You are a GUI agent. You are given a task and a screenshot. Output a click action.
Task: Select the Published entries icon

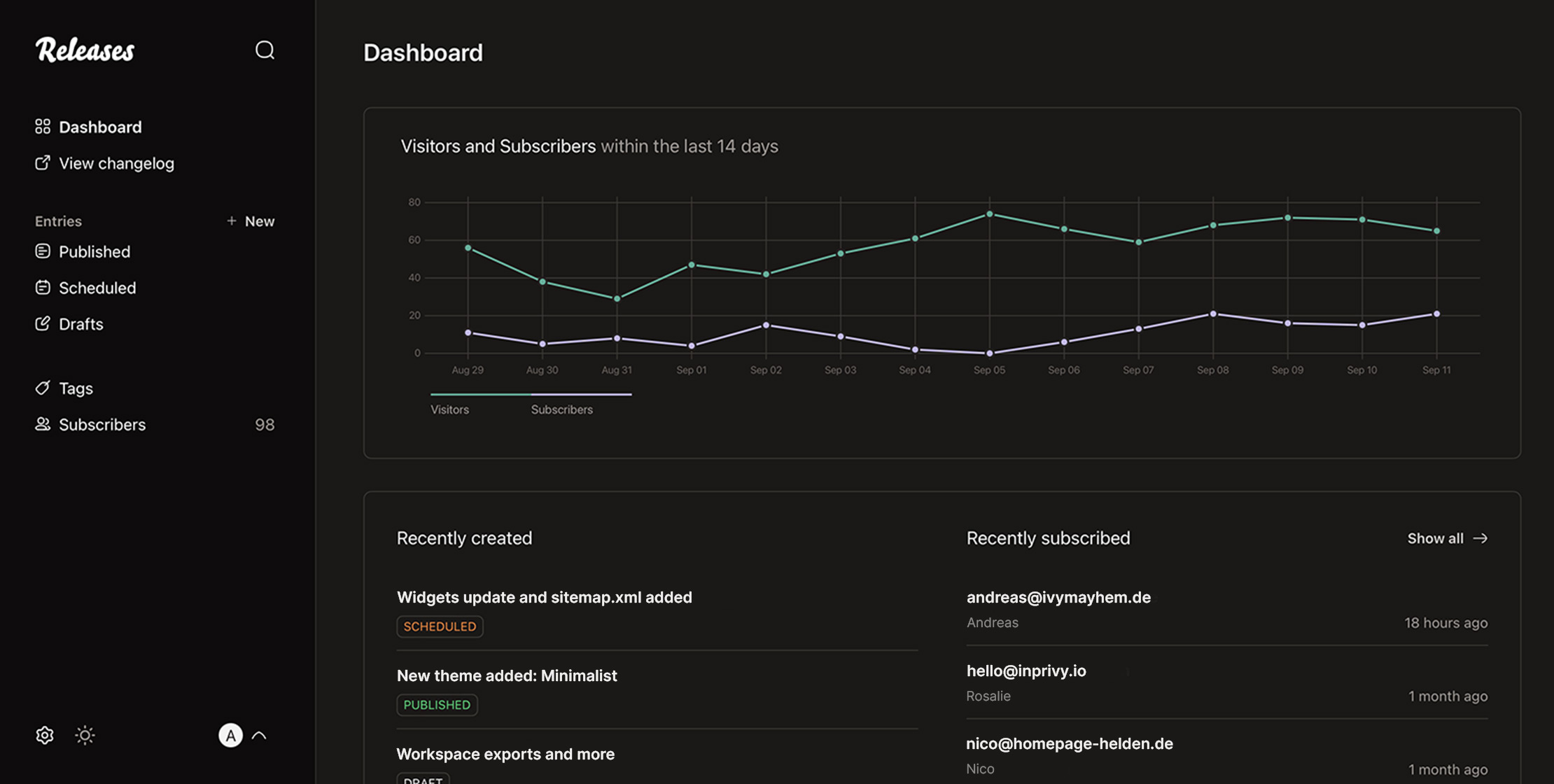tap(43, 251)
